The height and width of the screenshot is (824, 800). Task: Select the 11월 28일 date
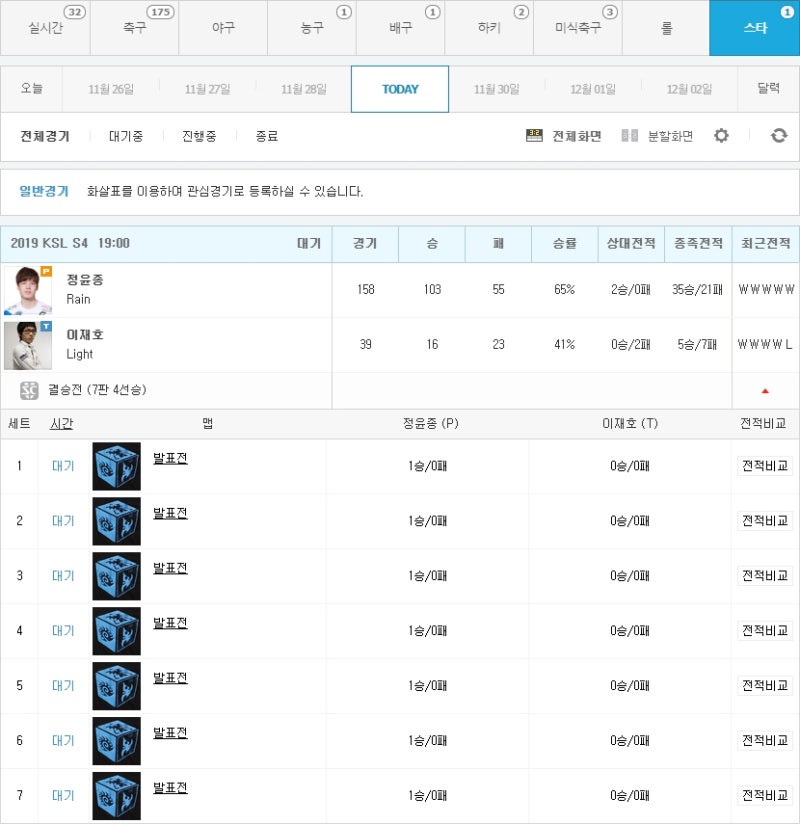point(304,89)
